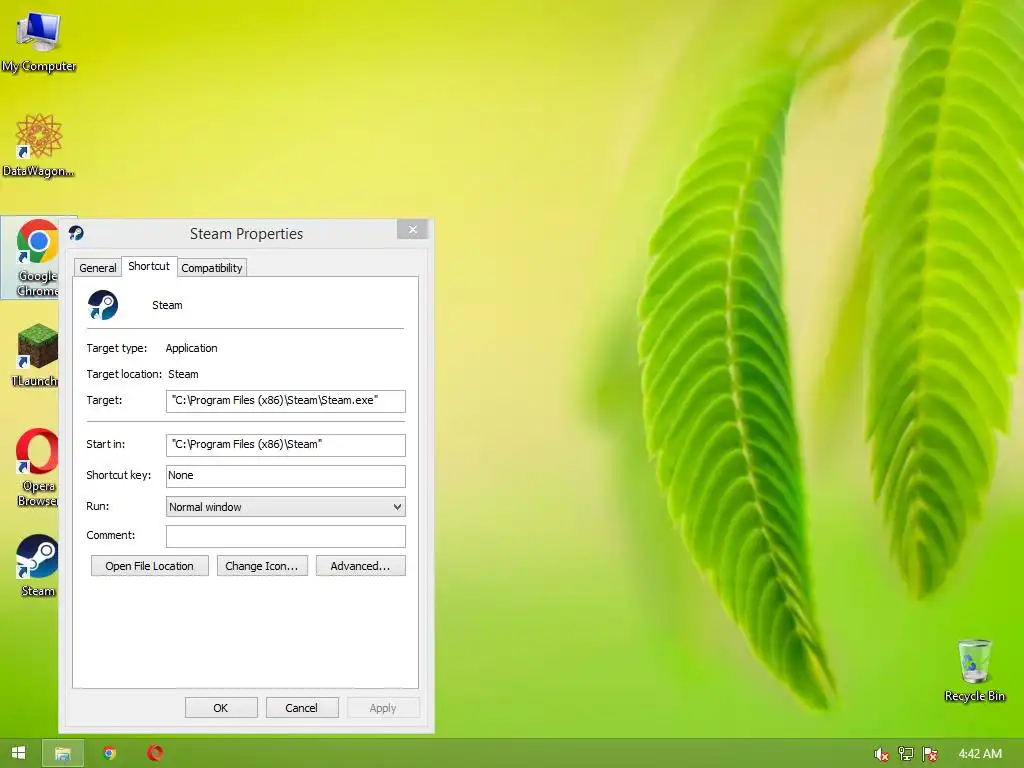Switch to the Compatibility tab
Image resolution: width=1024 pixels, height=768 pixels.
click(x=212, y=268)
